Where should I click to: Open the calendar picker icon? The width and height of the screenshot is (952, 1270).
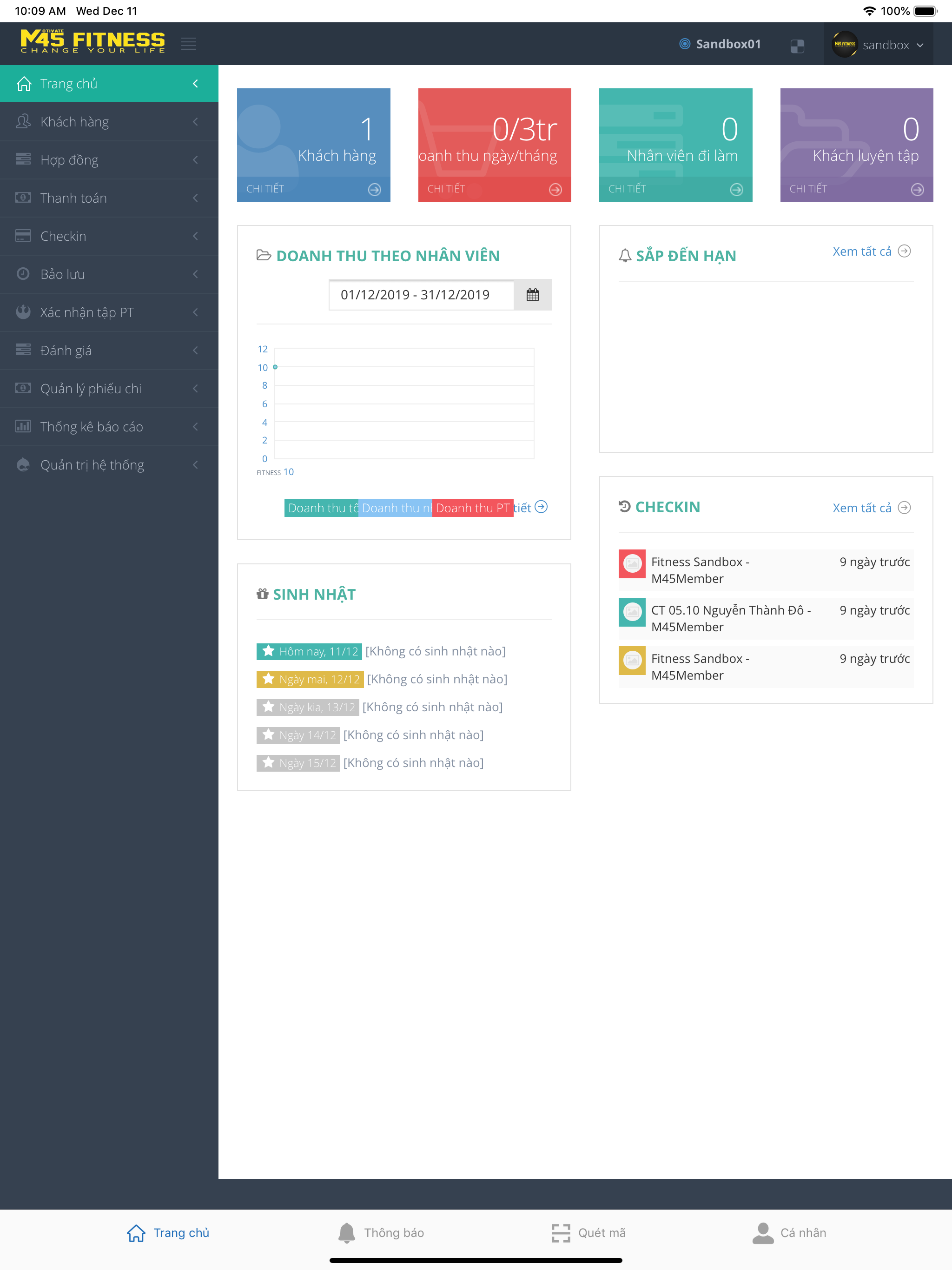(x=533, y=295)
